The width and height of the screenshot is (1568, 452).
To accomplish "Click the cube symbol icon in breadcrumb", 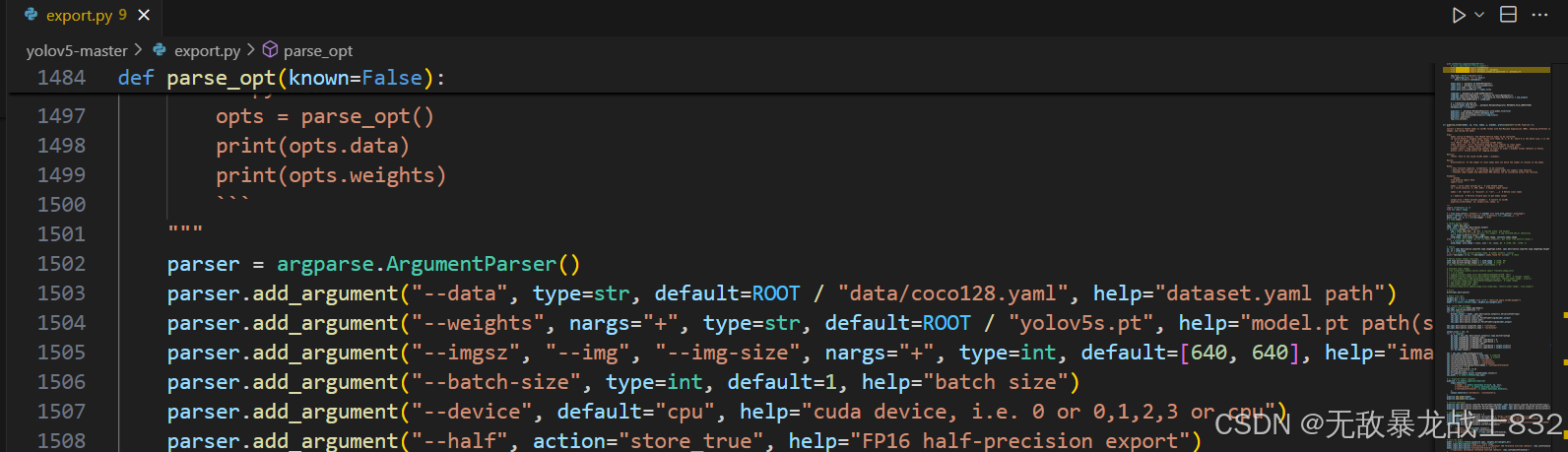I will (x=270, y=49).
